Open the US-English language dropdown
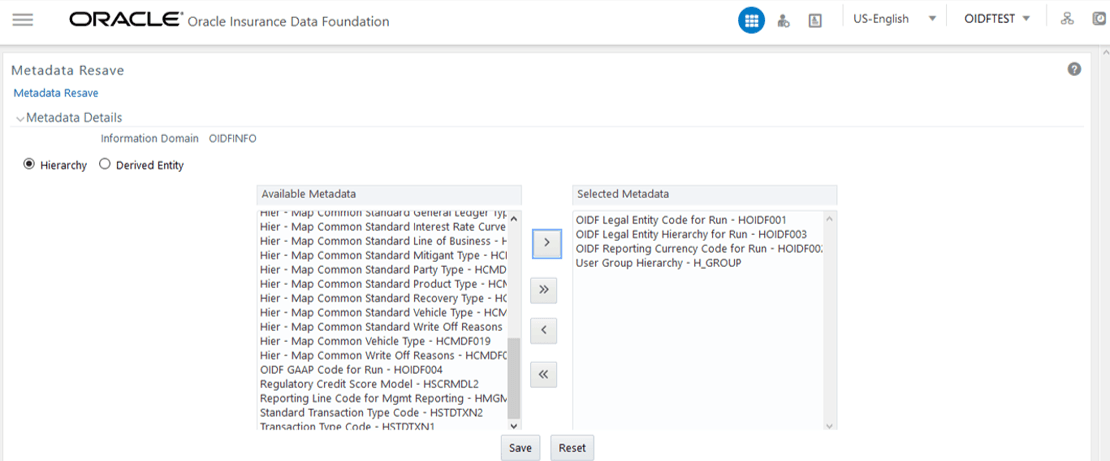 895,19
